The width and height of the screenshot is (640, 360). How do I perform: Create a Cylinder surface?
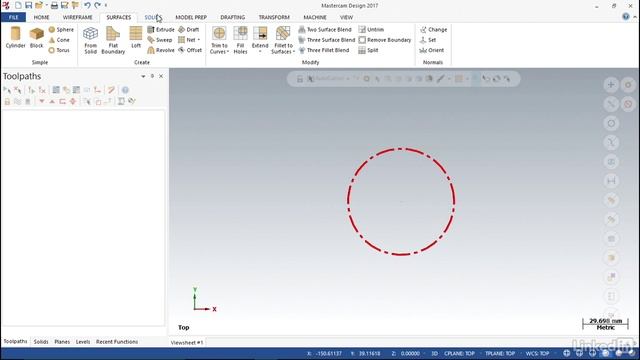(16, 38)
